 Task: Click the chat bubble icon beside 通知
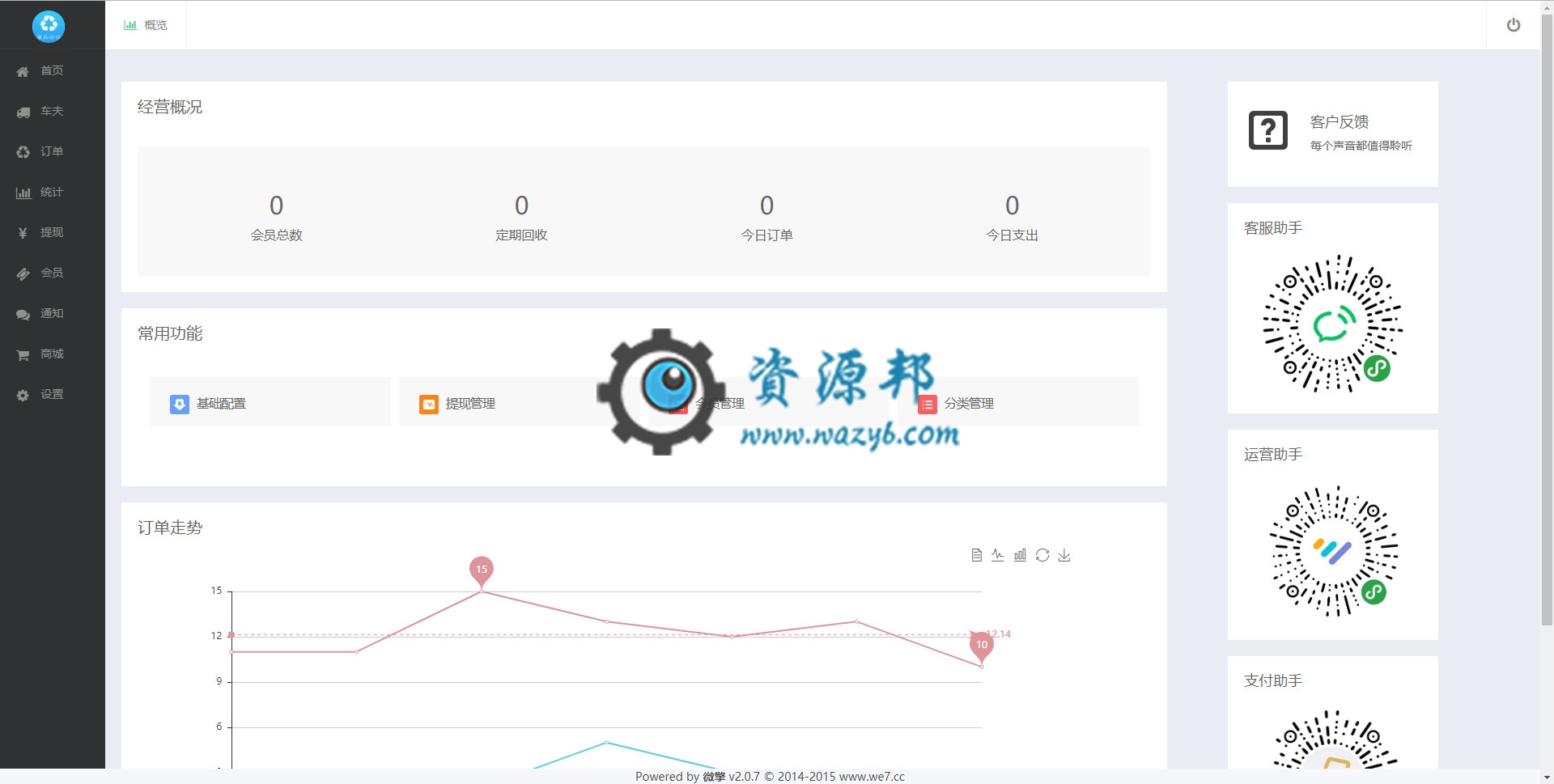(x=23, y=314)
